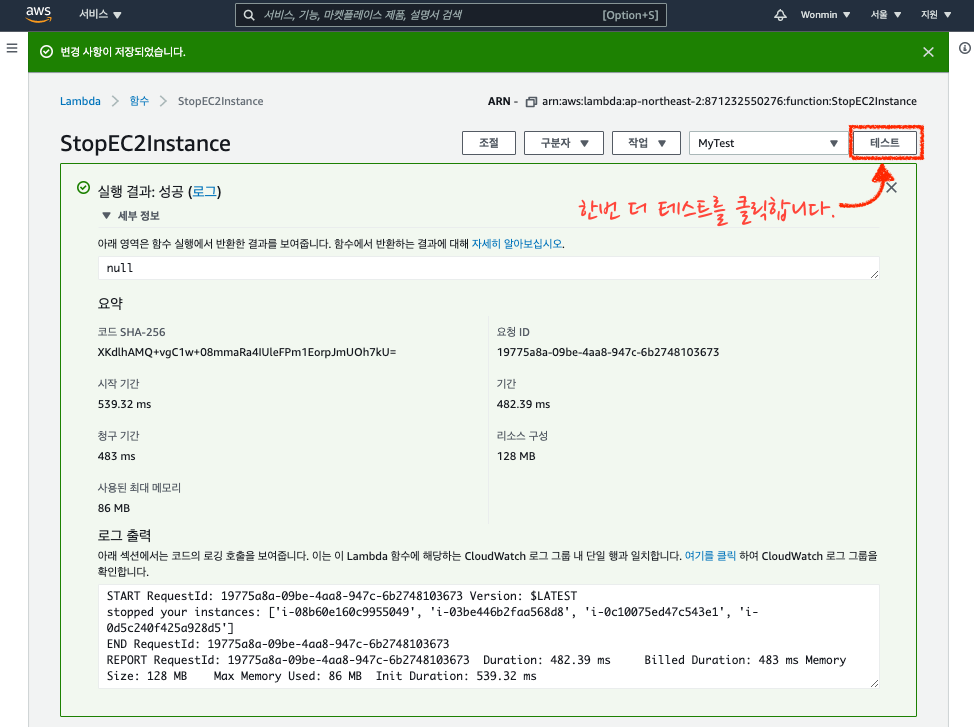Copy the function ARN with copy icon
The height and width of the screenshot is (727, 974).
tap(531, 102)
